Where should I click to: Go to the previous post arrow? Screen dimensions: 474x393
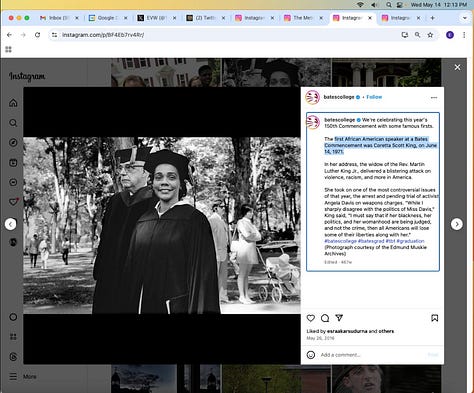[x=11, y=224]
